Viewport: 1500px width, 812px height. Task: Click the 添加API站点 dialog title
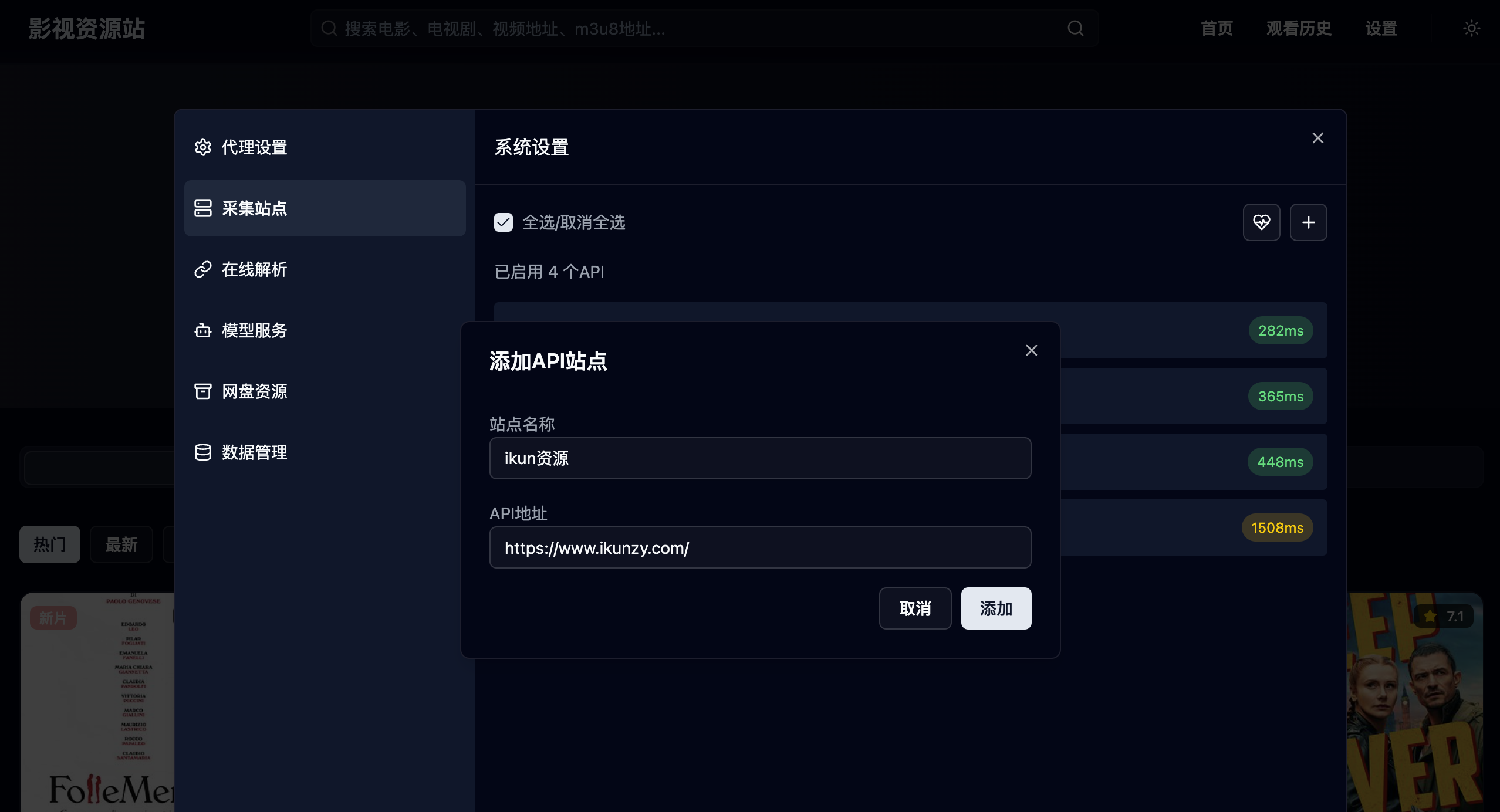click(548, 361)
